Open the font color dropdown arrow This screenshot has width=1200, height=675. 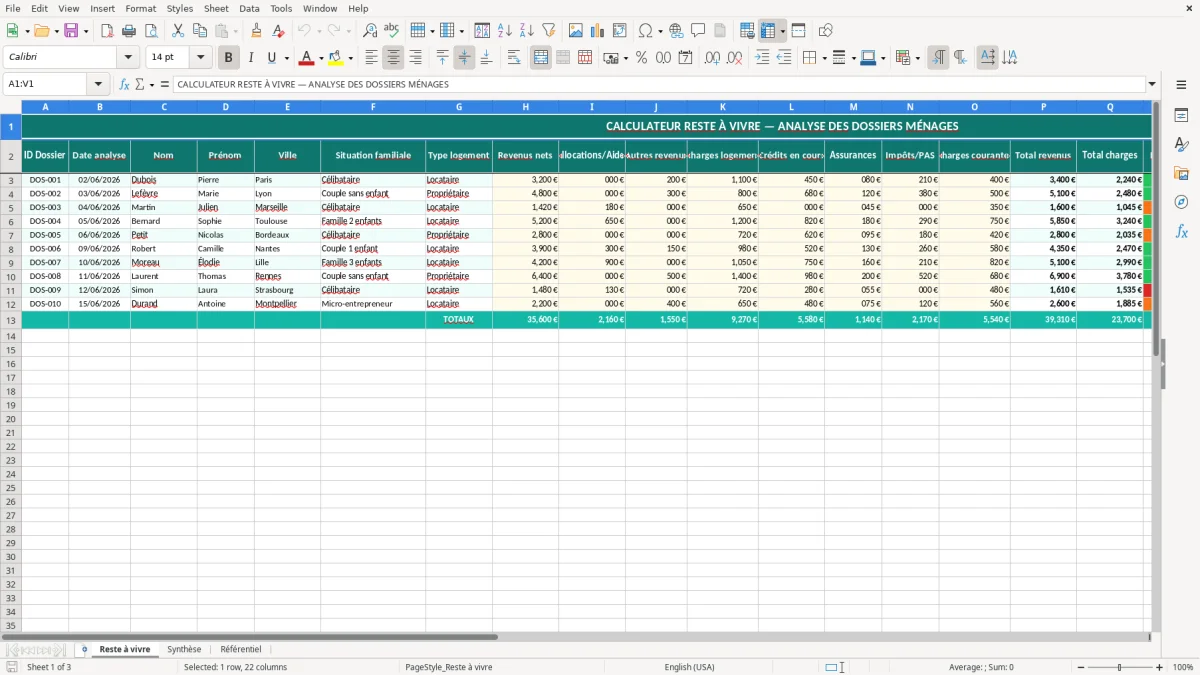[320, 58]
